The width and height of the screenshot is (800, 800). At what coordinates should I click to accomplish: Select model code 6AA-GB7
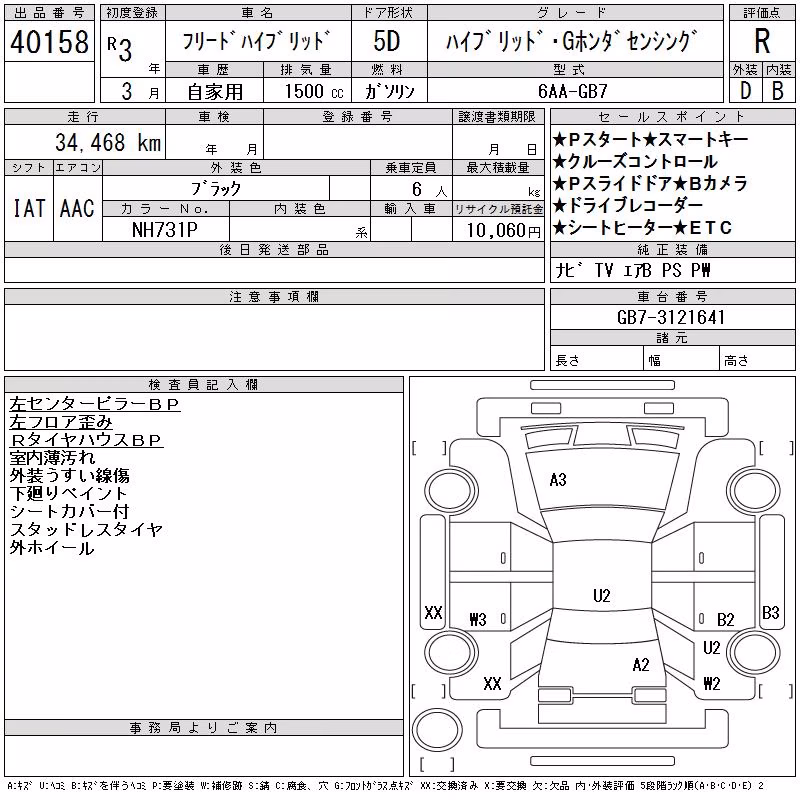click(x=573, y=91)
